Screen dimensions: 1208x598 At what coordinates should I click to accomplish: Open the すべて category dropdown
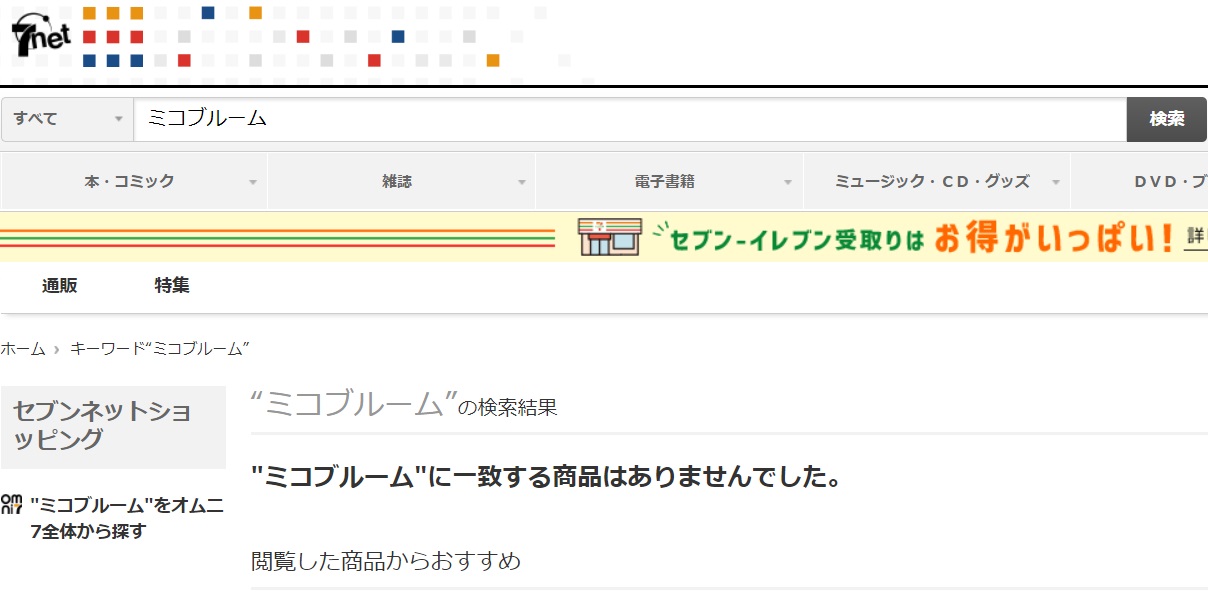click(67, 119)
